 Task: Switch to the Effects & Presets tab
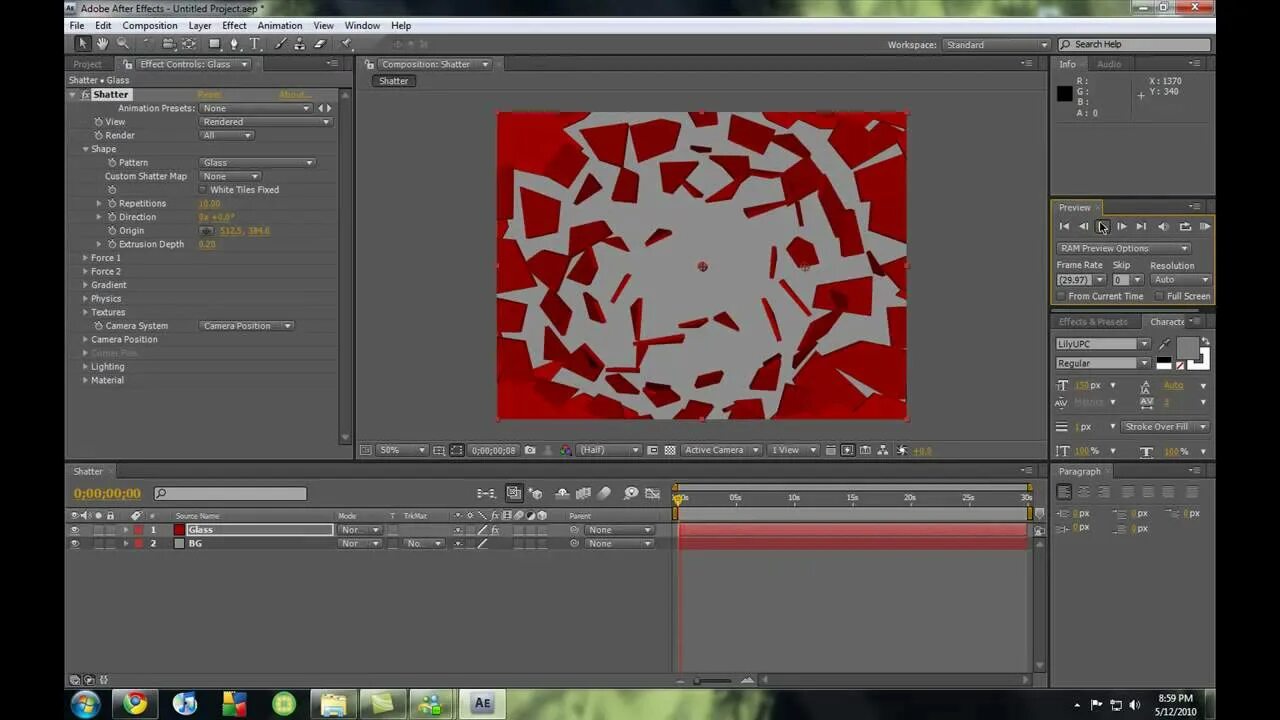tap(1092, 322)
